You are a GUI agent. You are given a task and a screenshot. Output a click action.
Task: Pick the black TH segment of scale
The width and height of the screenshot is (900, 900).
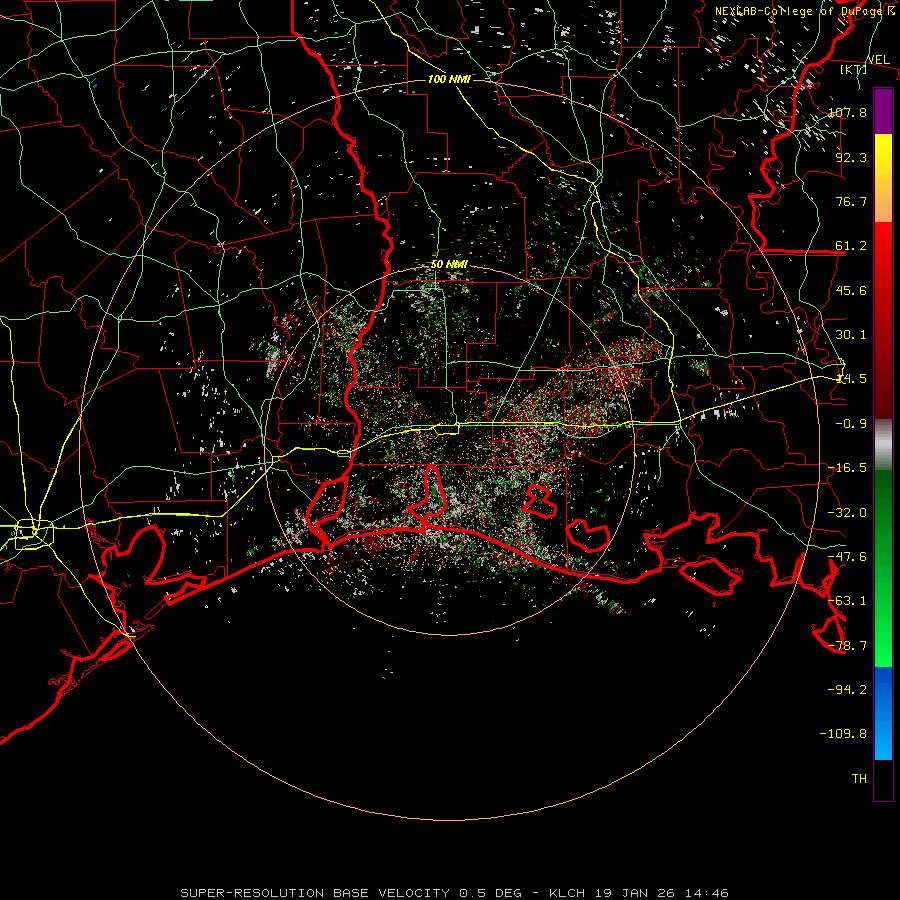883,779
